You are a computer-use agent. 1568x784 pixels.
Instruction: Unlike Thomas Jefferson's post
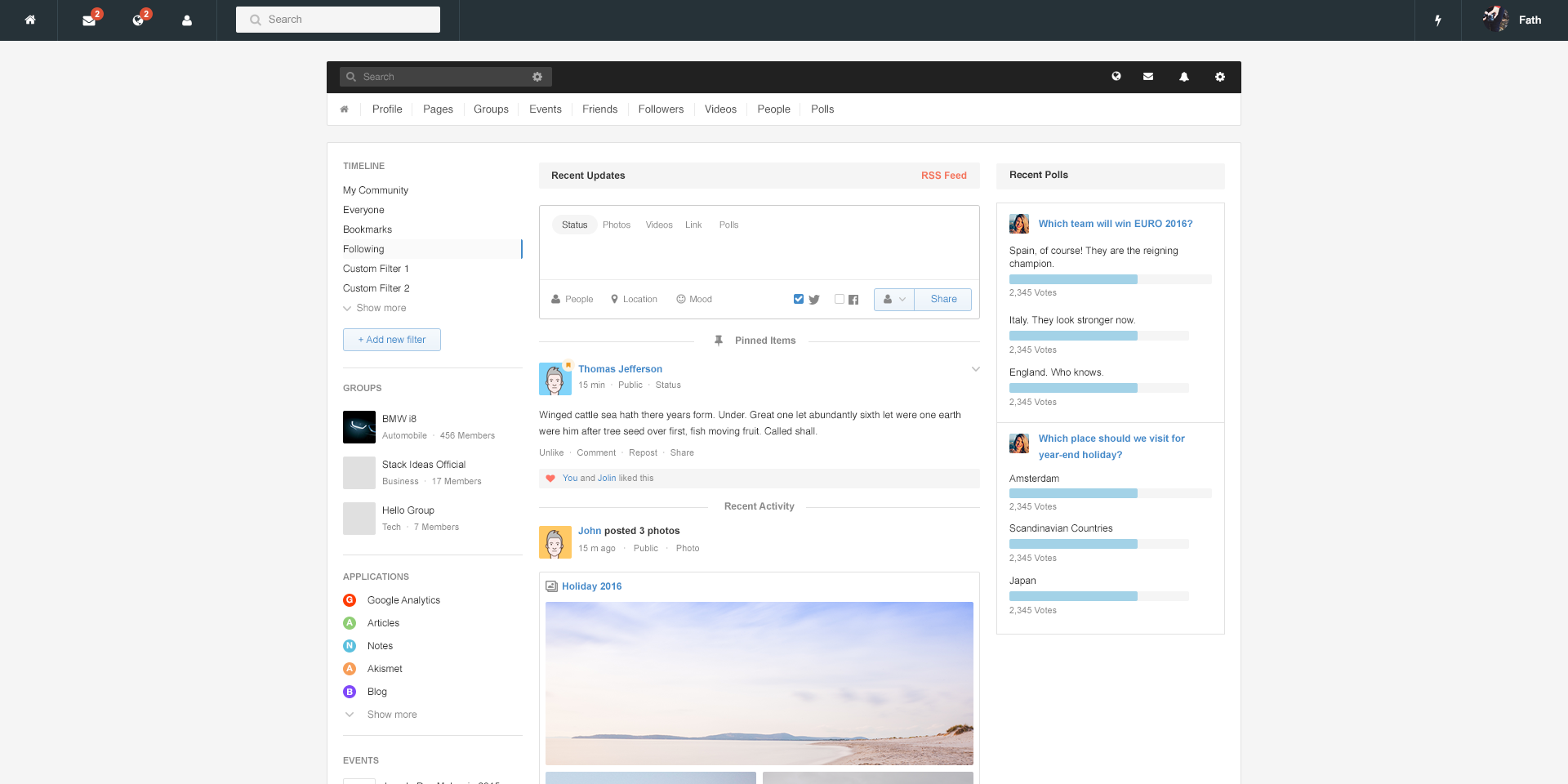pyautogui.click(x=551, y=453)
